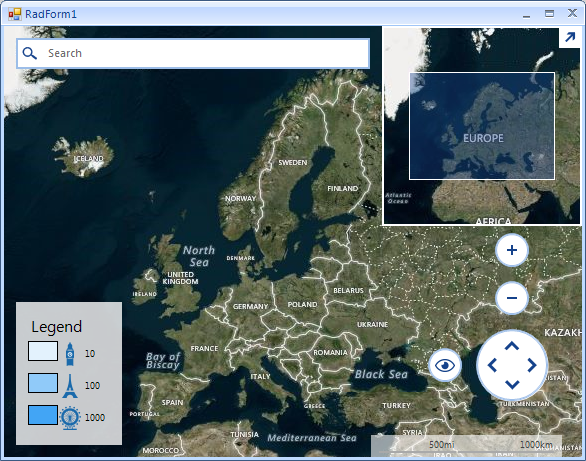Focus the Search input field

click(x=193, y=53)
